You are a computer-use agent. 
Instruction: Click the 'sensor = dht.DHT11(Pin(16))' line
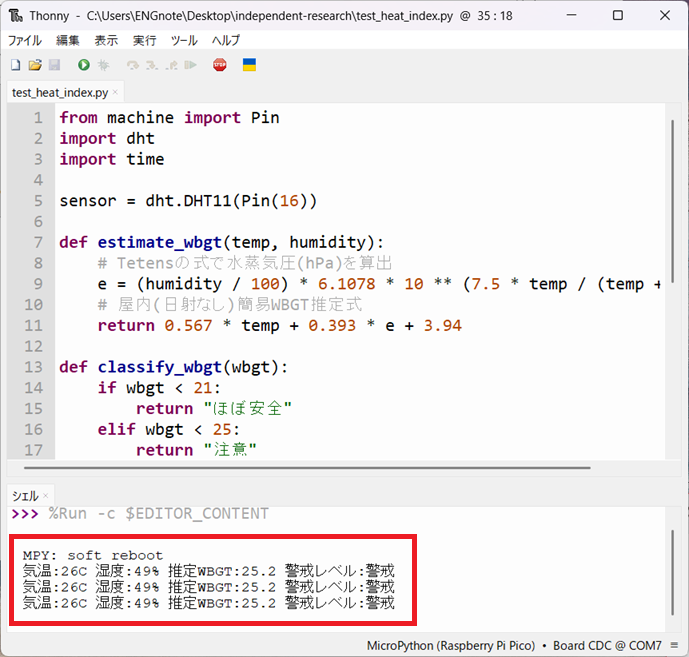pyautogui.click(x=188, y=201)
